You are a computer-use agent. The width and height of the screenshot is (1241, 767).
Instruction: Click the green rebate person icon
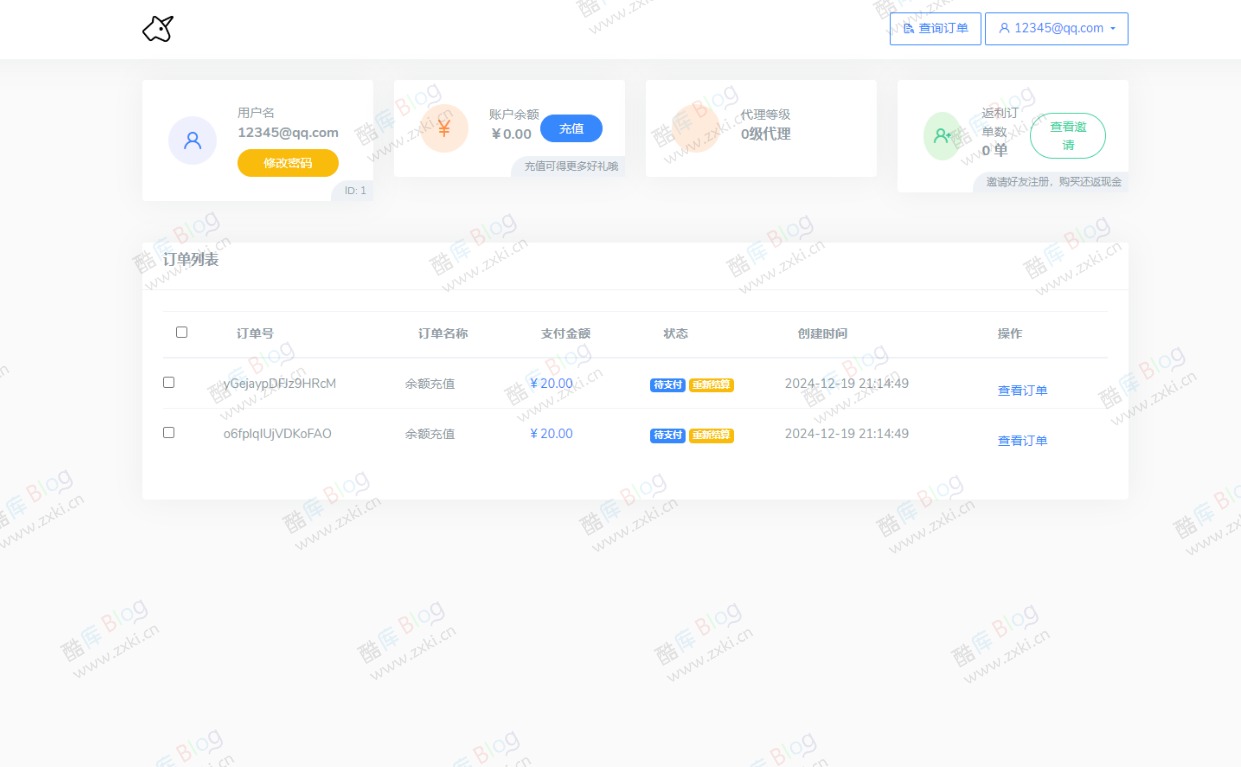(941, 136)
